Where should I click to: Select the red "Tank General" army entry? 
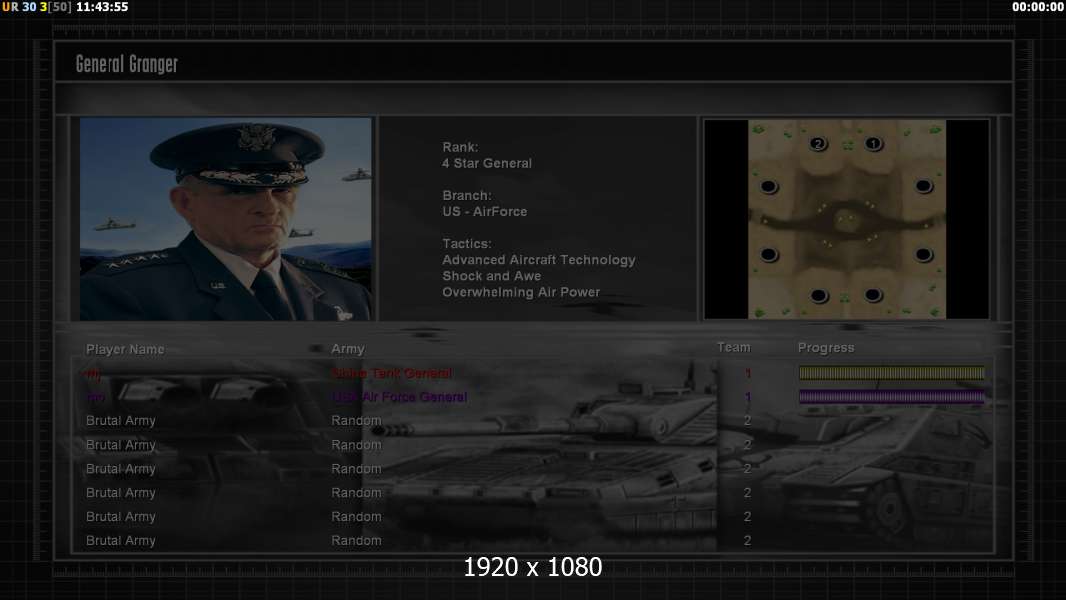coord(392,373)
